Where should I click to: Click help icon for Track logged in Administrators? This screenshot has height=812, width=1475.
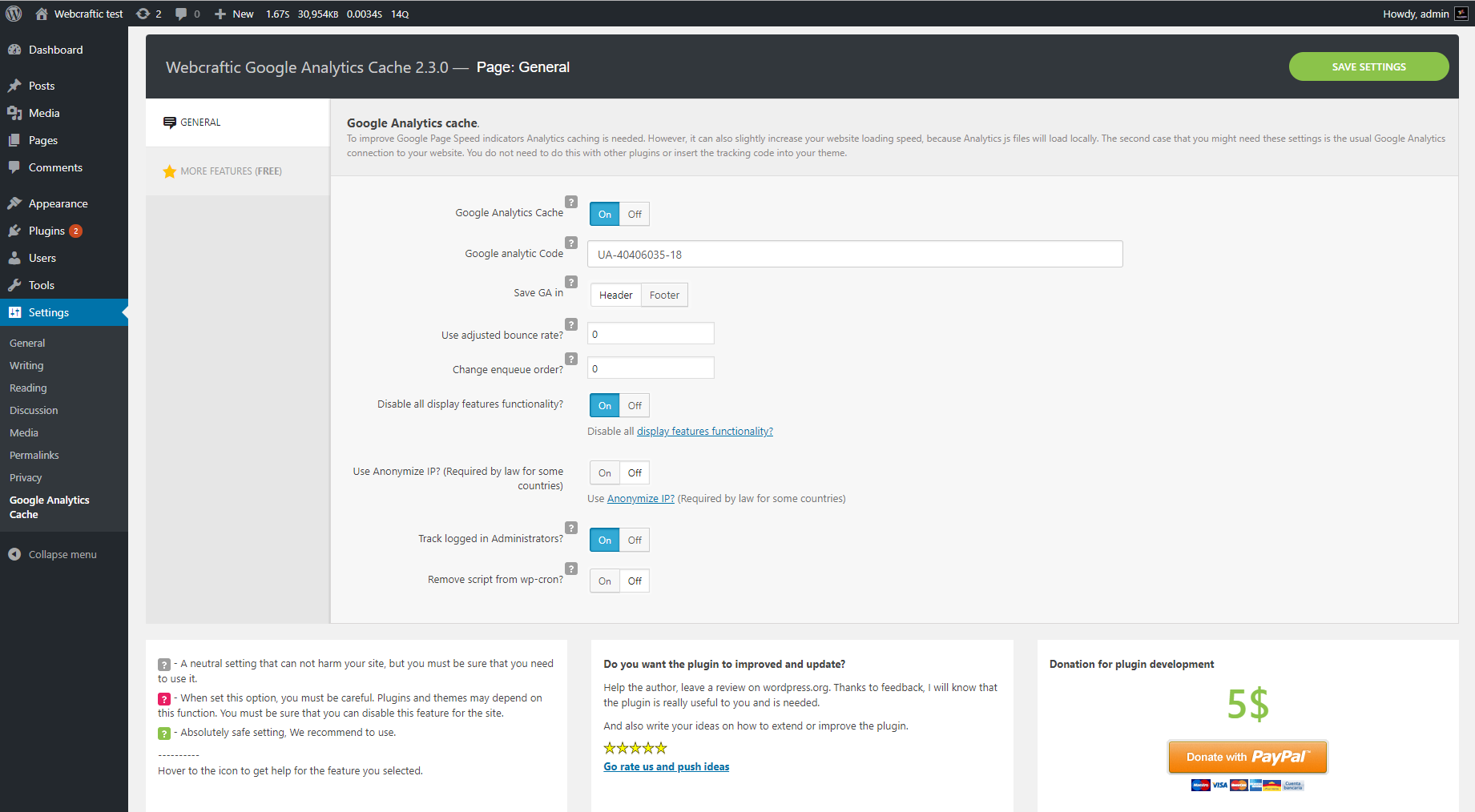[571, 528]
